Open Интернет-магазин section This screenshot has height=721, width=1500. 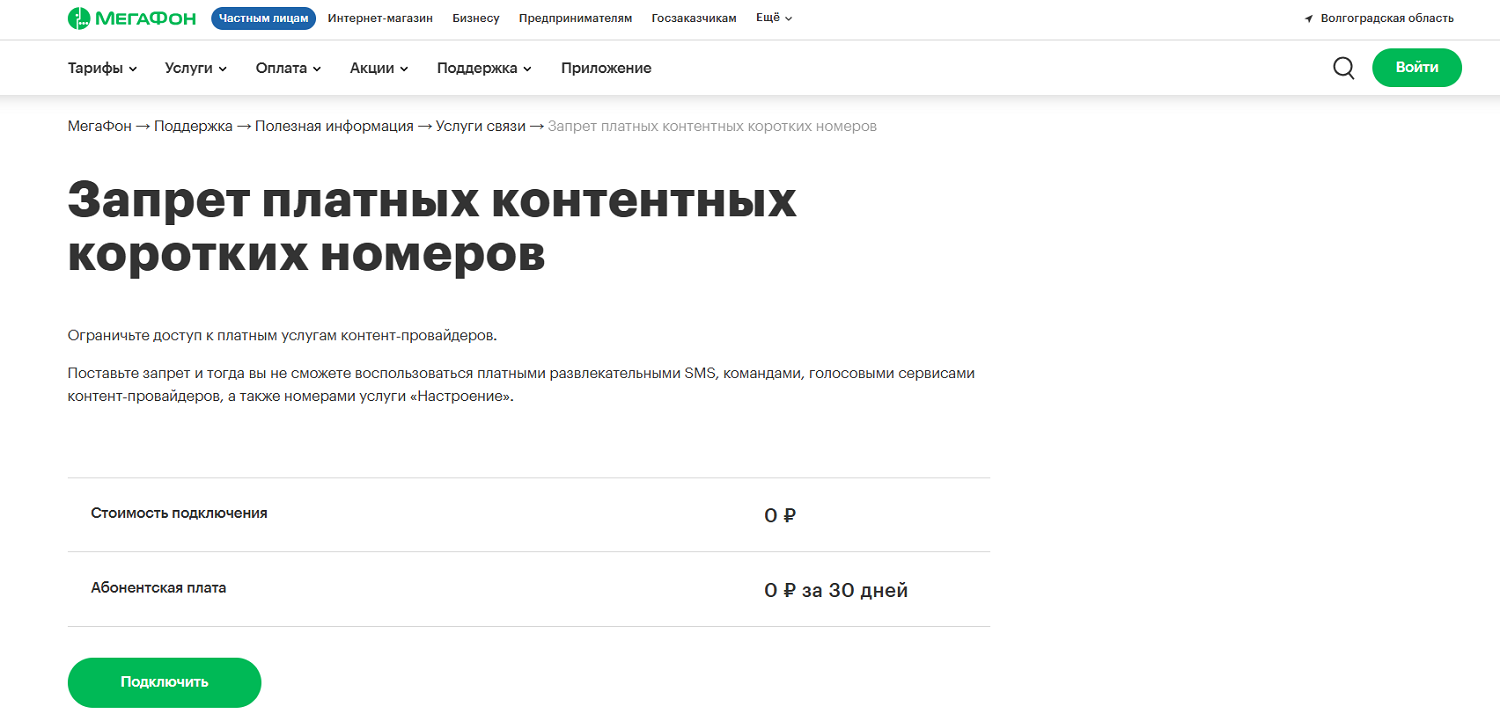(380, 18)
